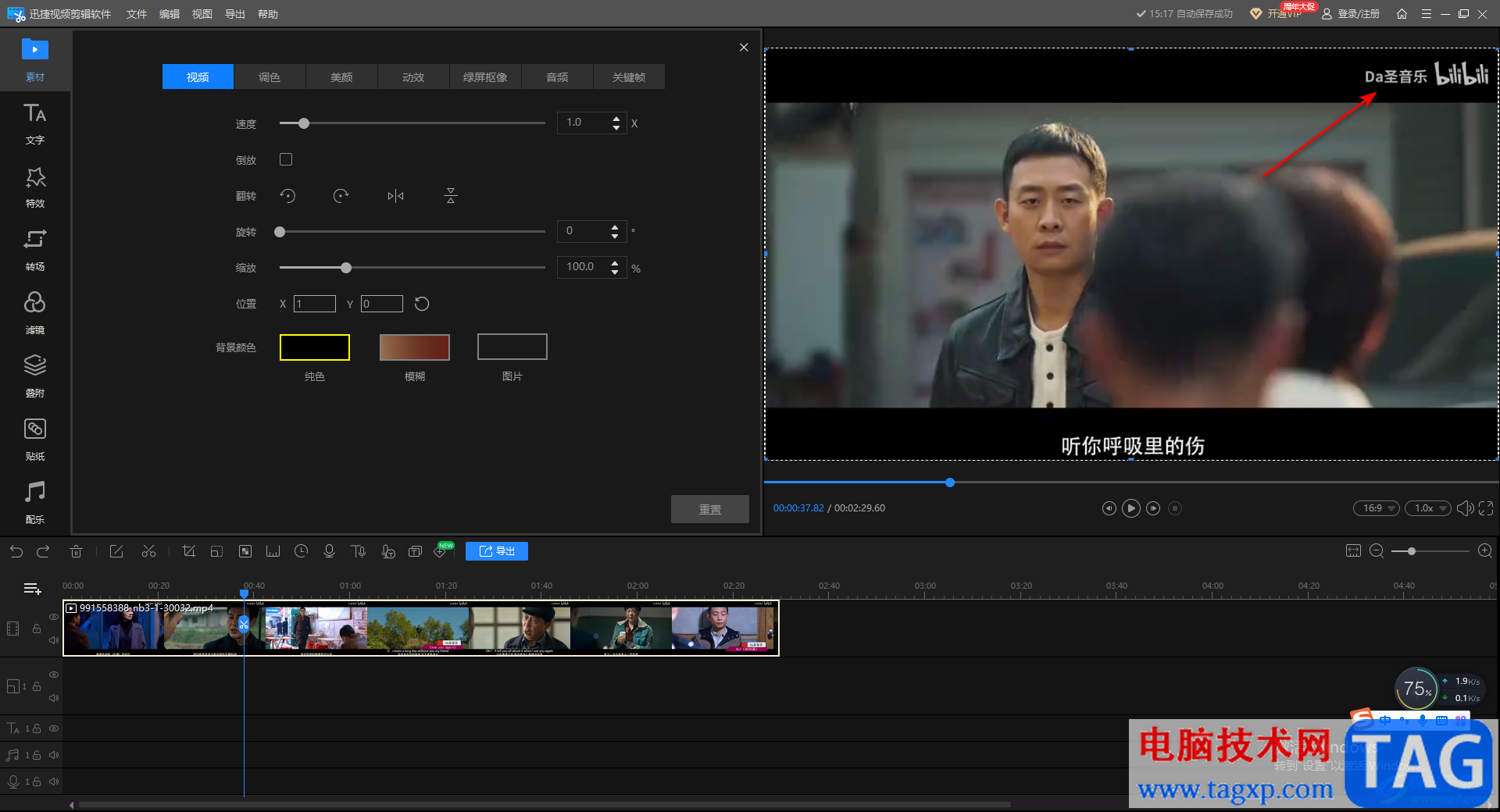
Task: Switch to the 调色 color tab
Action: coord(270,77)
